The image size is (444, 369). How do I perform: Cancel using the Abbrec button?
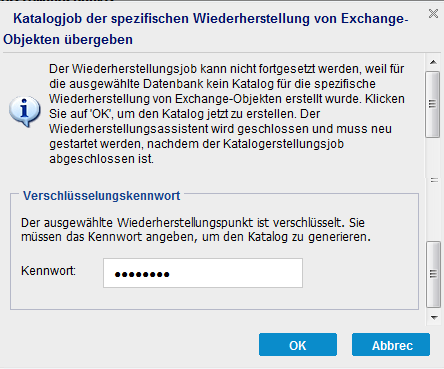click(x=391, y=345)
